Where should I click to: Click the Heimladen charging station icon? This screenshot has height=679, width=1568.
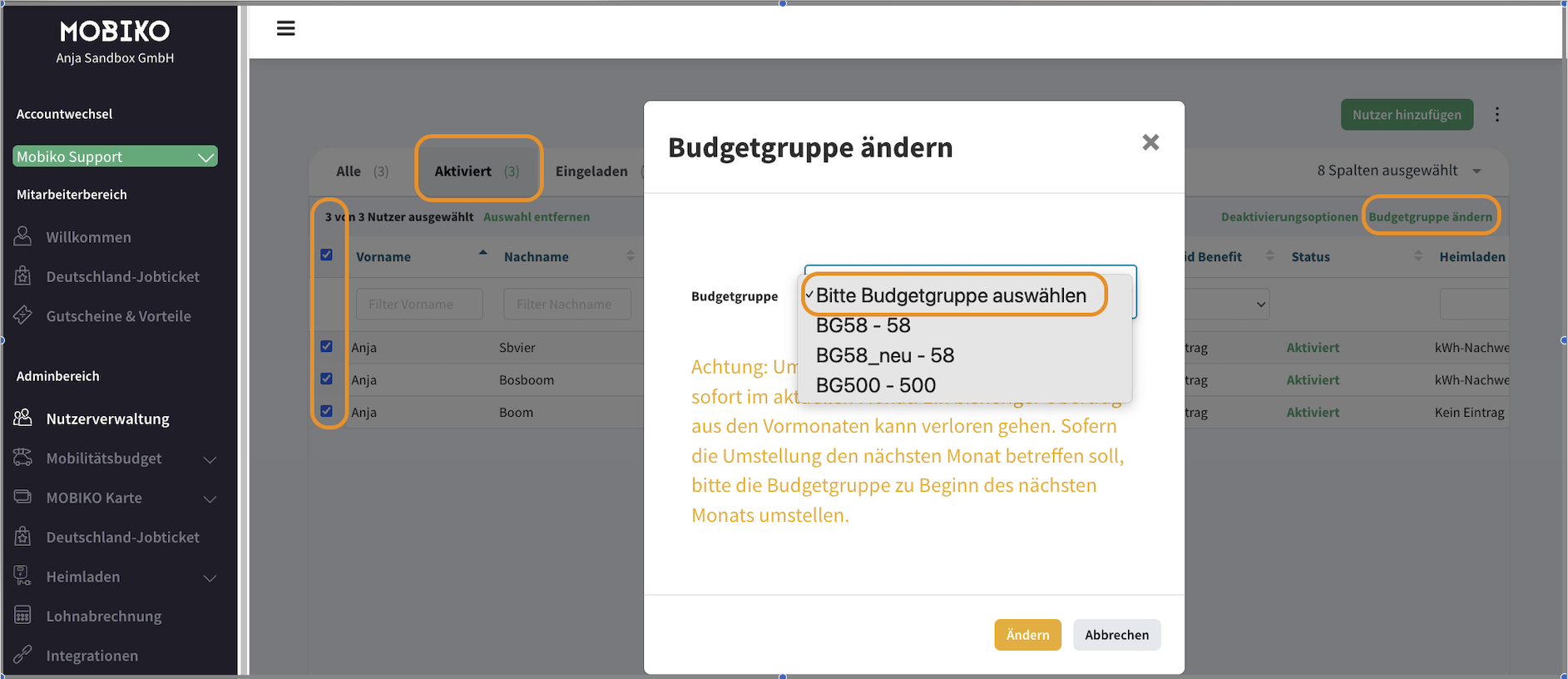tap(23, 576)
